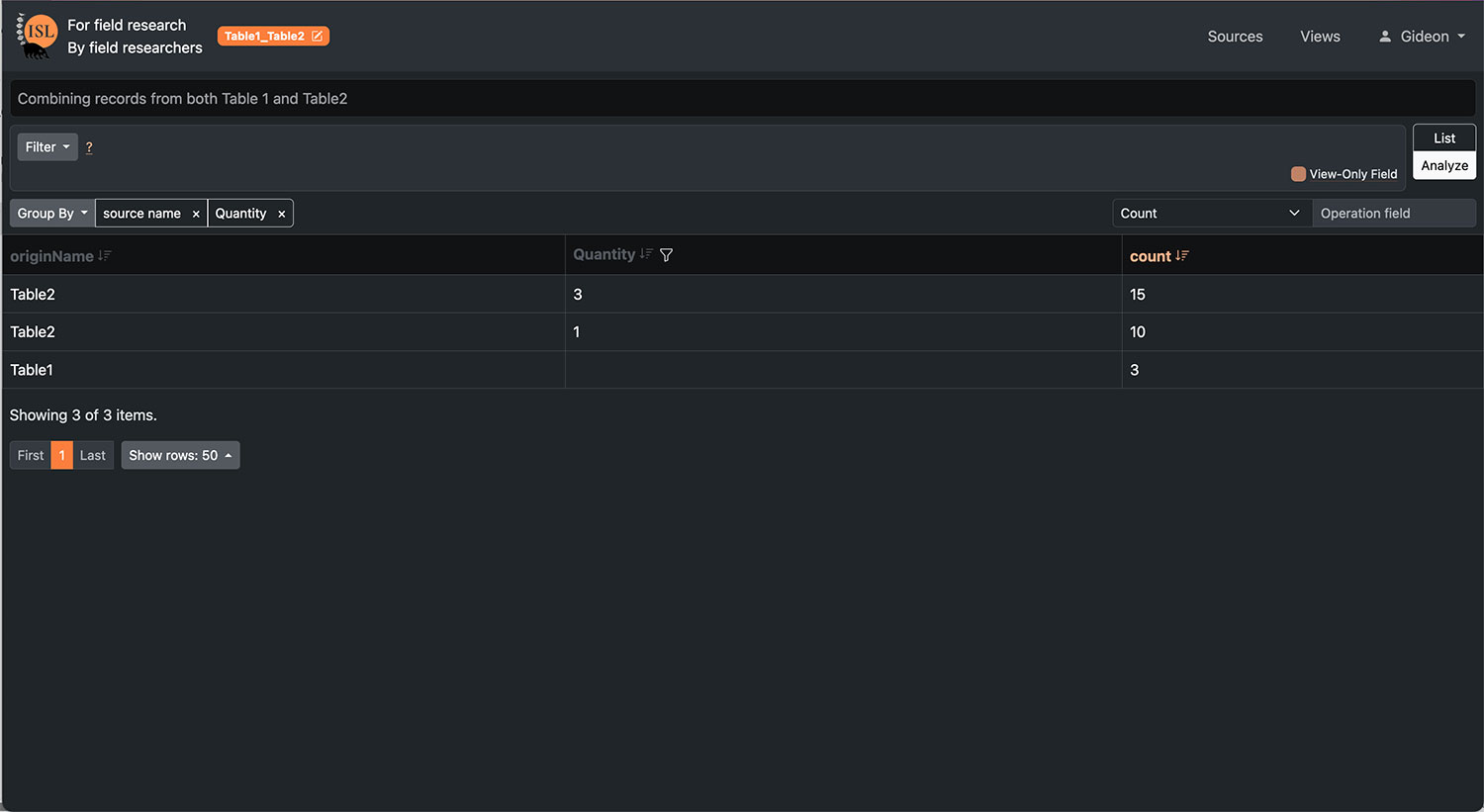Toggle sort order on the count column
The height and width of the screenshot is (812, 1484).
(1182, 256)
